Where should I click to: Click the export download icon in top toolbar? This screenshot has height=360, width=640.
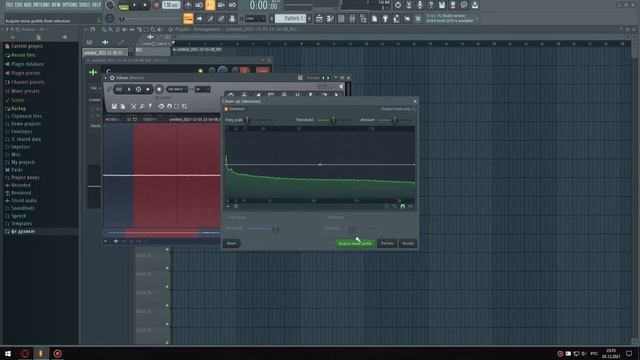point(475,5)
